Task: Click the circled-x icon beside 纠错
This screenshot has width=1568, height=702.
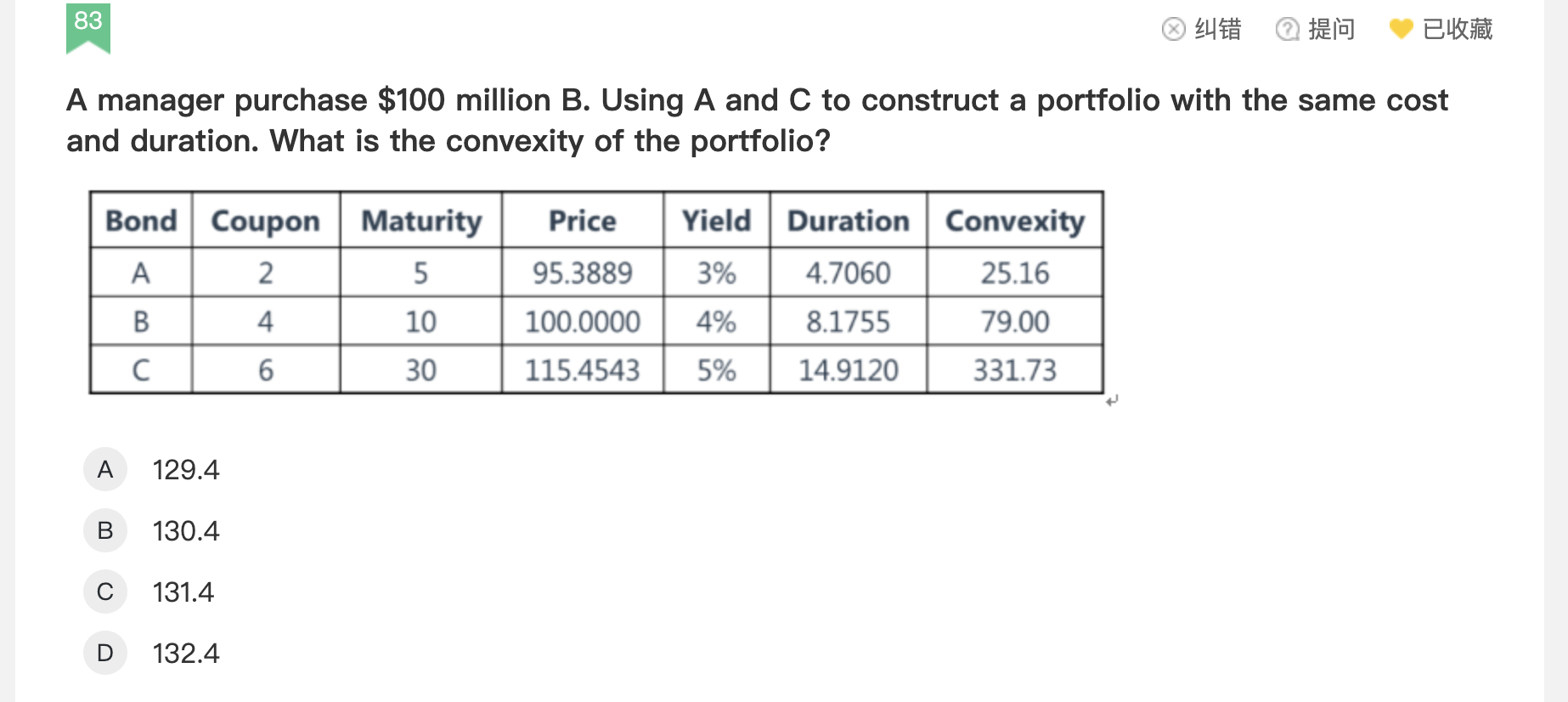Action: (1173, 30)
